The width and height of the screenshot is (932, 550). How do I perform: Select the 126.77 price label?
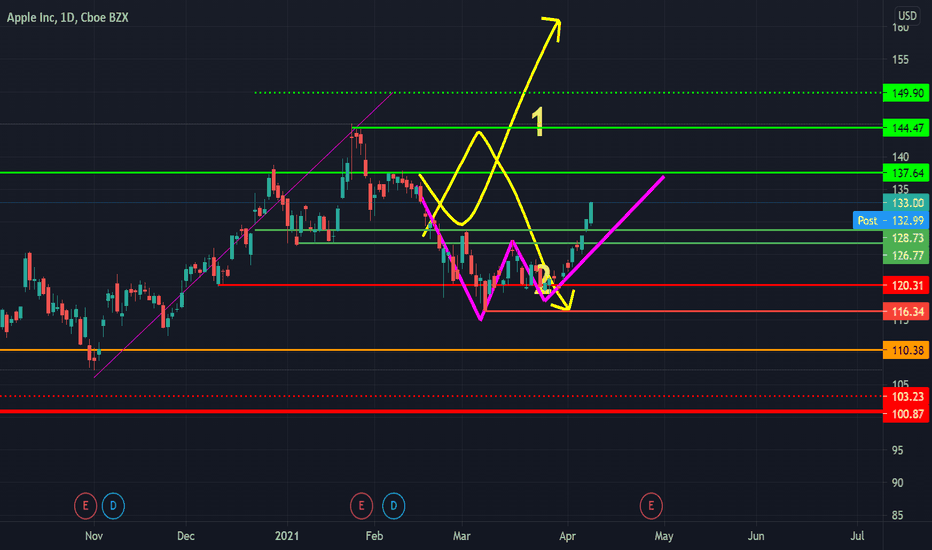[906, 256]
